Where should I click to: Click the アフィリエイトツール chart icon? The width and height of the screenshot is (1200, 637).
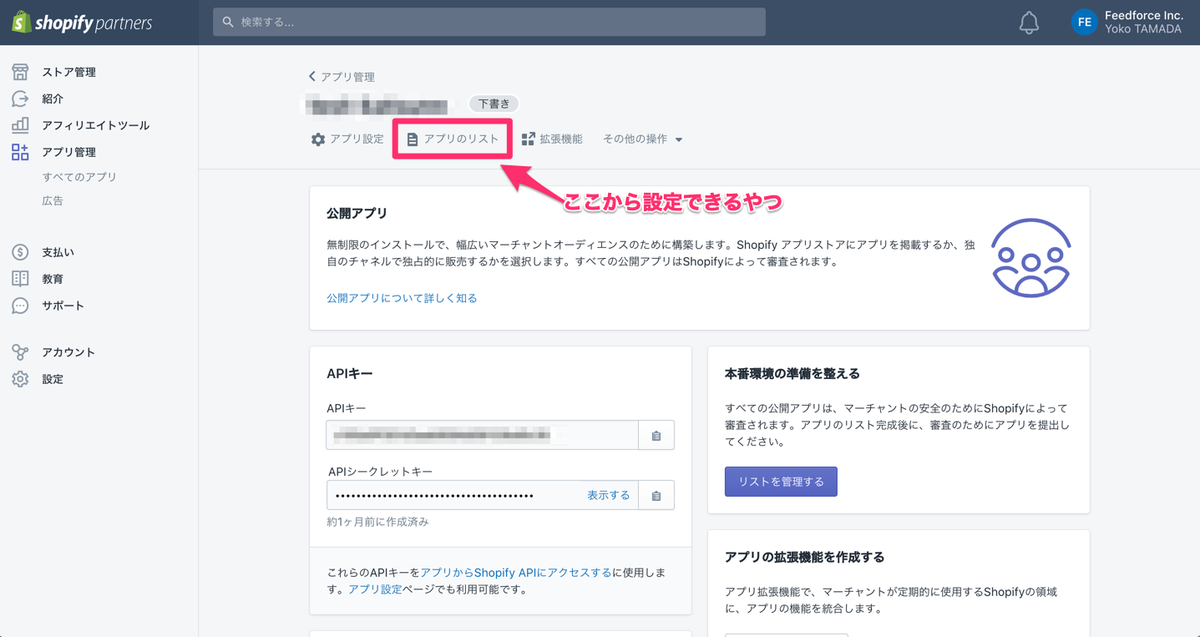click(20, 125)
